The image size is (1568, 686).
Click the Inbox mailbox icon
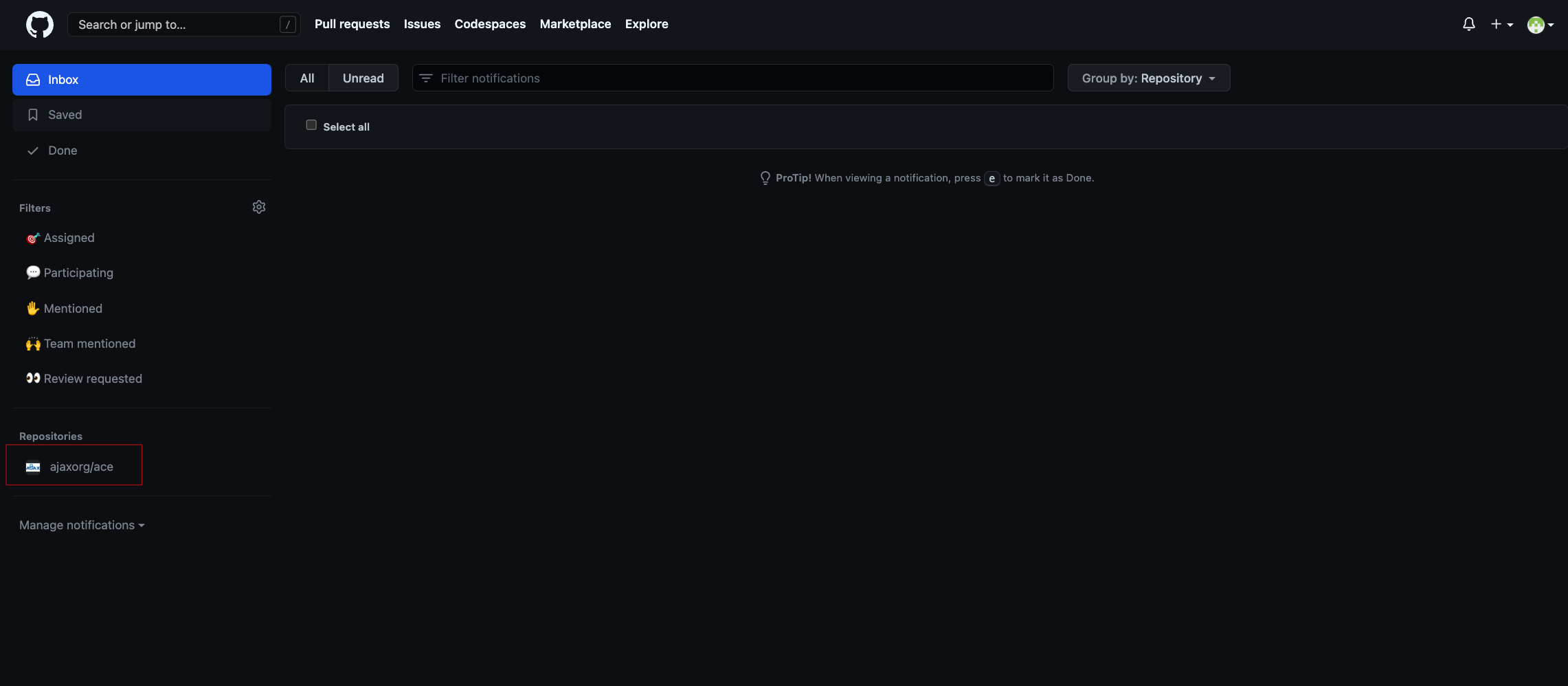tap(33, 79)
